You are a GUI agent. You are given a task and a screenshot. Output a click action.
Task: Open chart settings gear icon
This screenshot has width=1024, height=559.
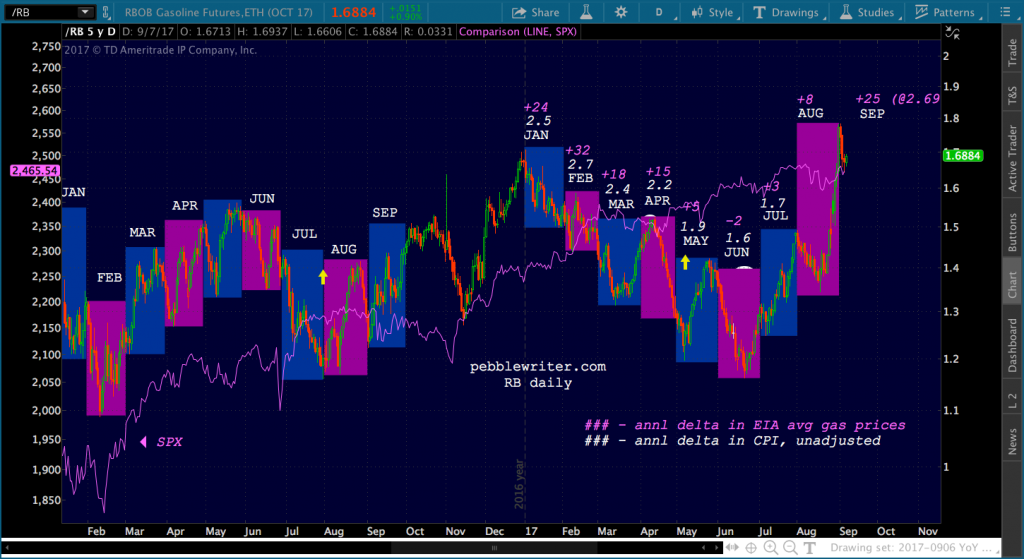[x=621, y=12]
